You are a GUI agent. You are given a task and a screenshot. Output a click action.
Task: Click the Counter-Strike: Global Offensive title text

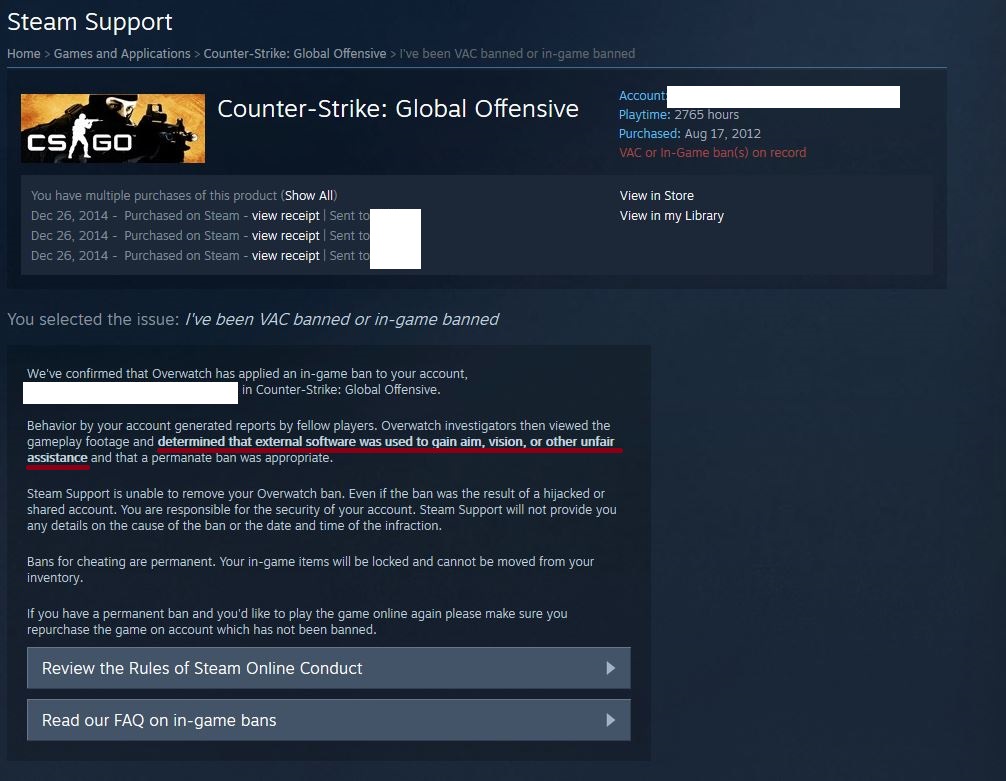398,108
